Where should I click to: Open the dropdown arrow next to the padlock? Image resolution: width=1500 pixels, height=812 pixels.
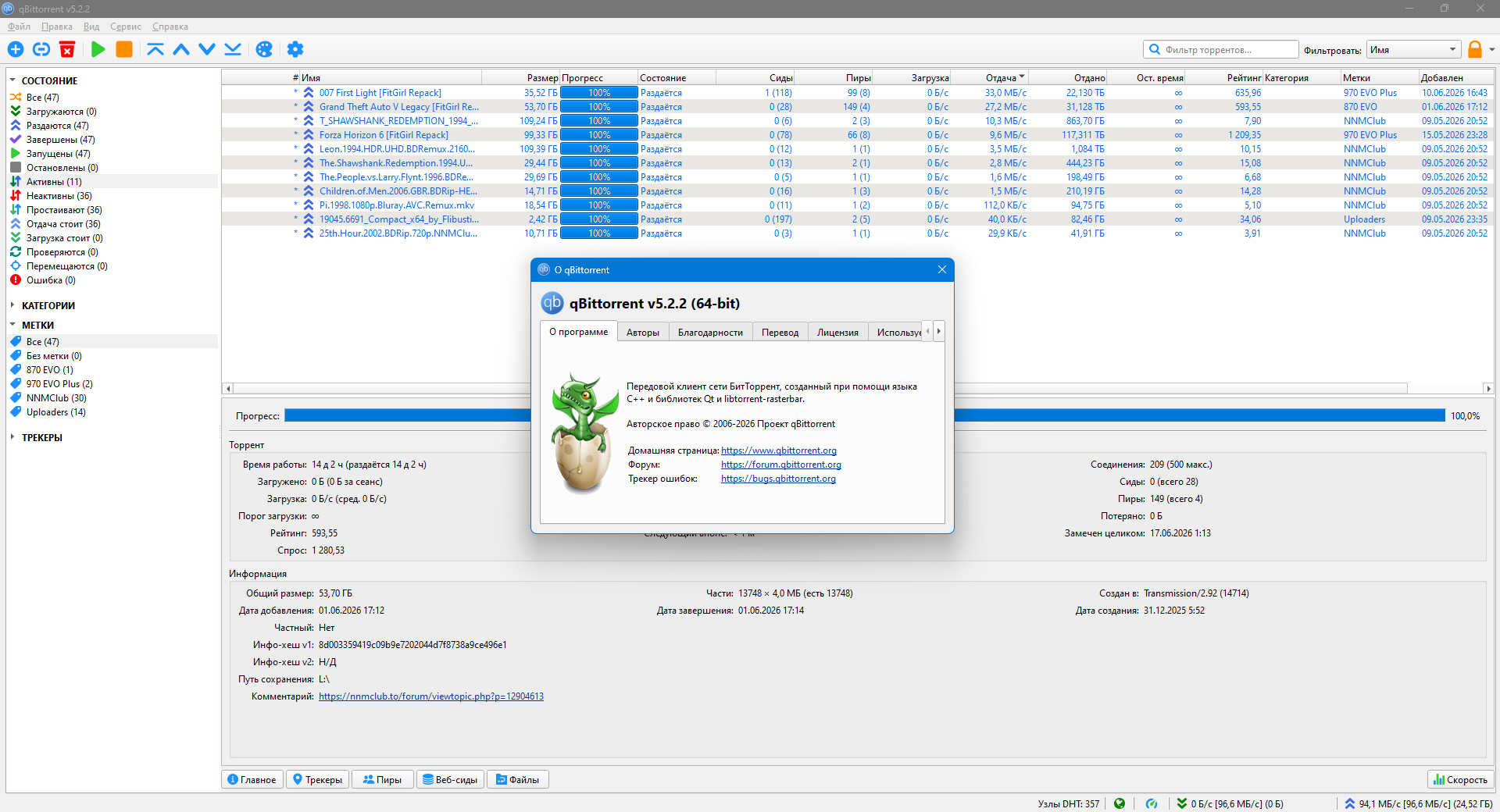[1491, 49]
